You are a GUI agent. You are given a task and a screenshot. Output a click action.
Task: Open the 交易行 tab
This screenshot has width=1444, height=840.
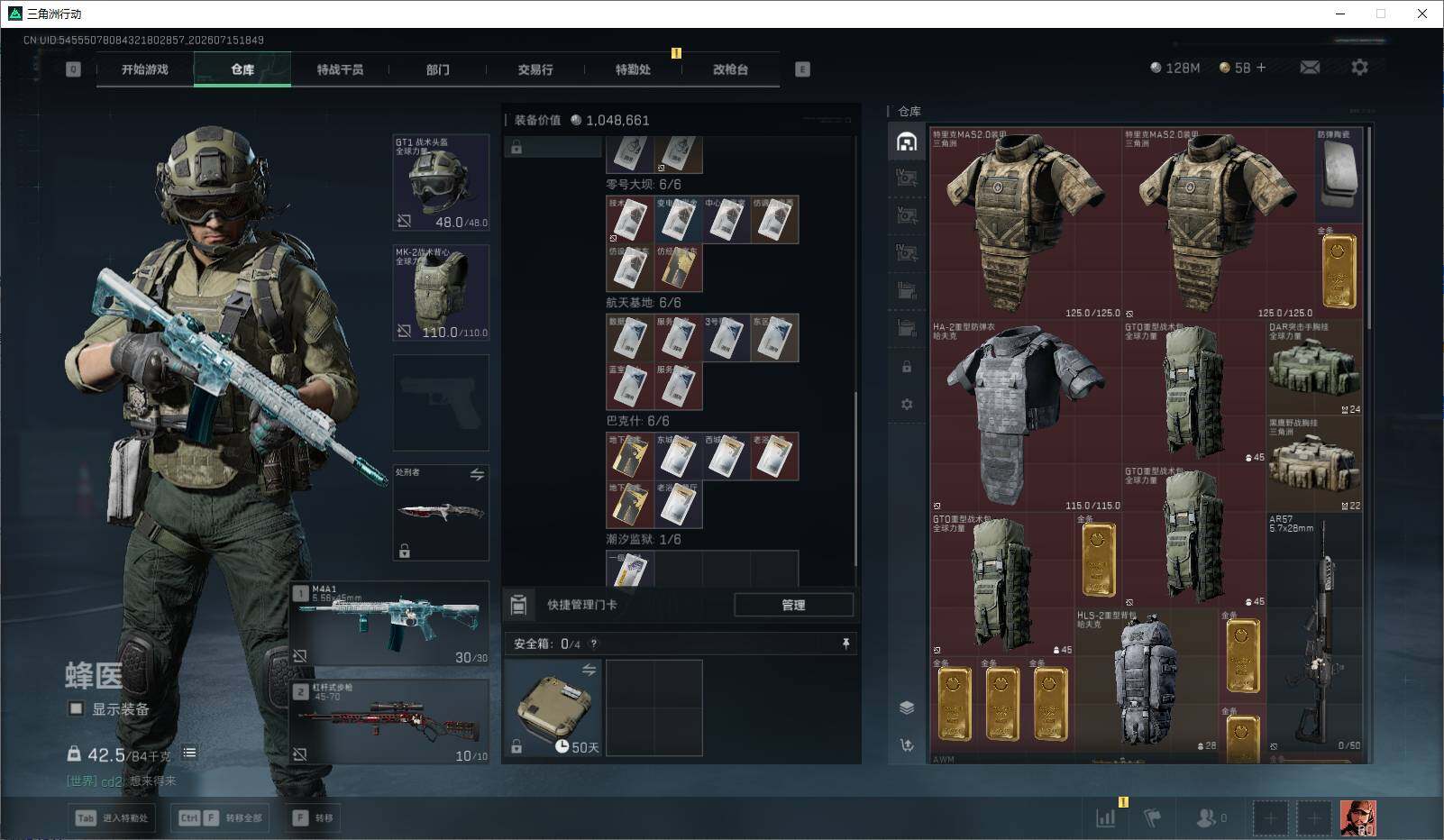tap(535, 69)
